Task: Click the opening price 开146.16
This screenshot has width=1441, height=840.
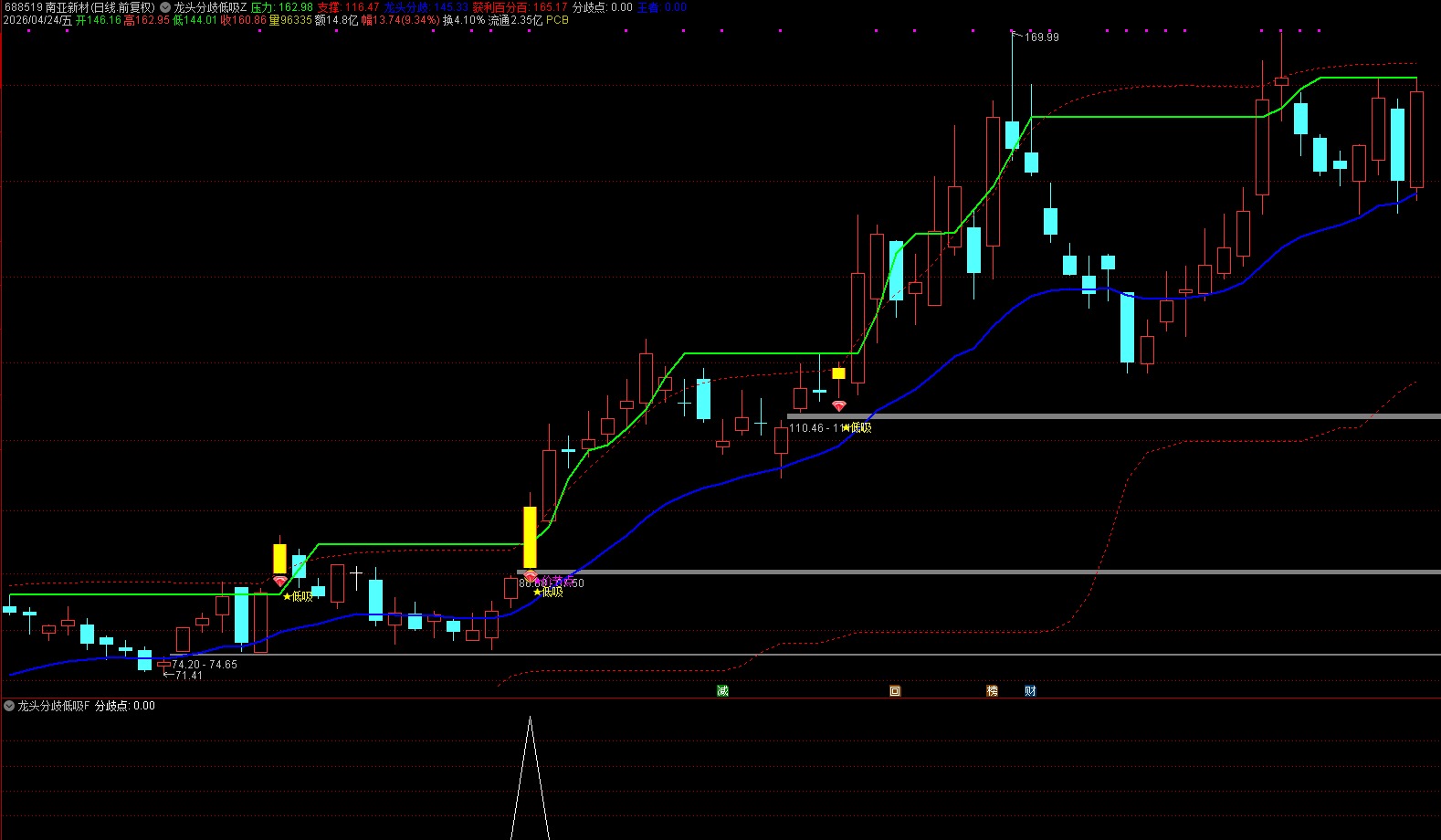Action: [x=99, y=20]
